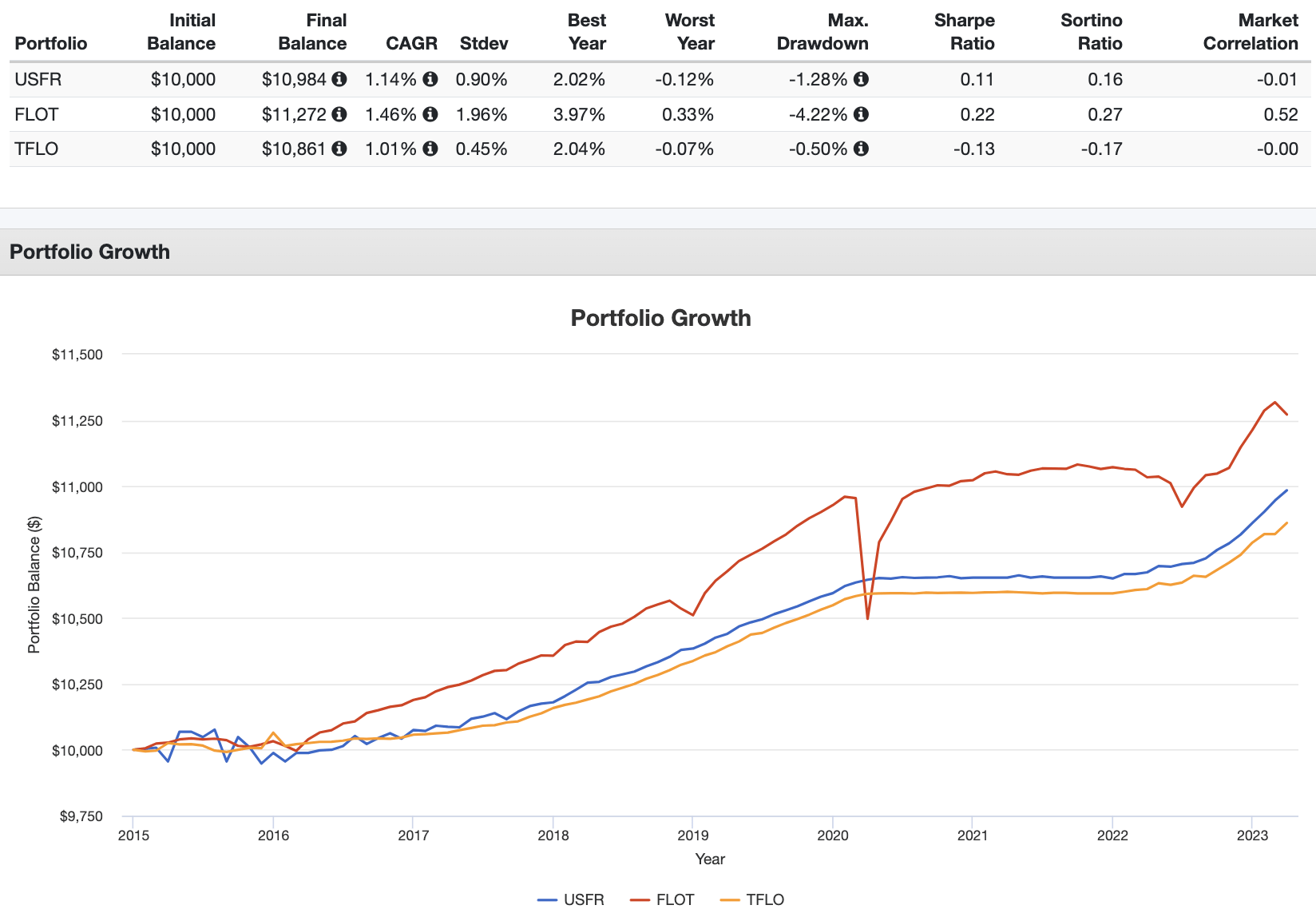The width and height of the screenshot is (1316, 917).
Task: Click USFR stdev value 0.90%
Action: (x=482, y=79)
